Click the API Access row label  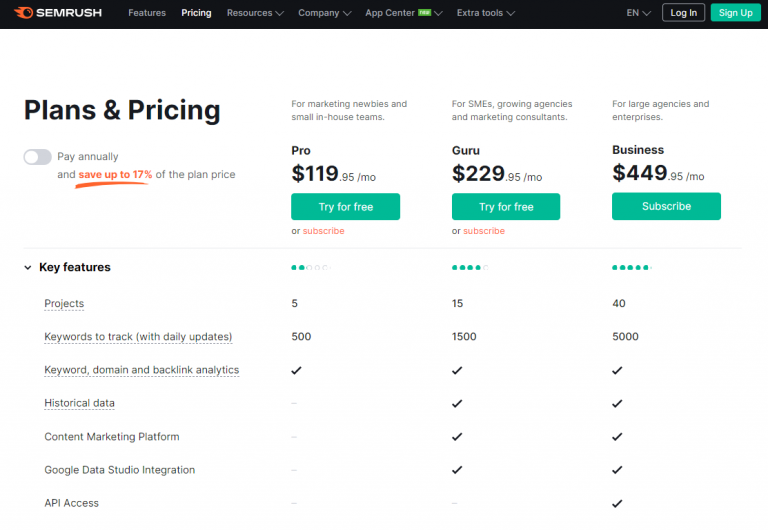point(72,503)
